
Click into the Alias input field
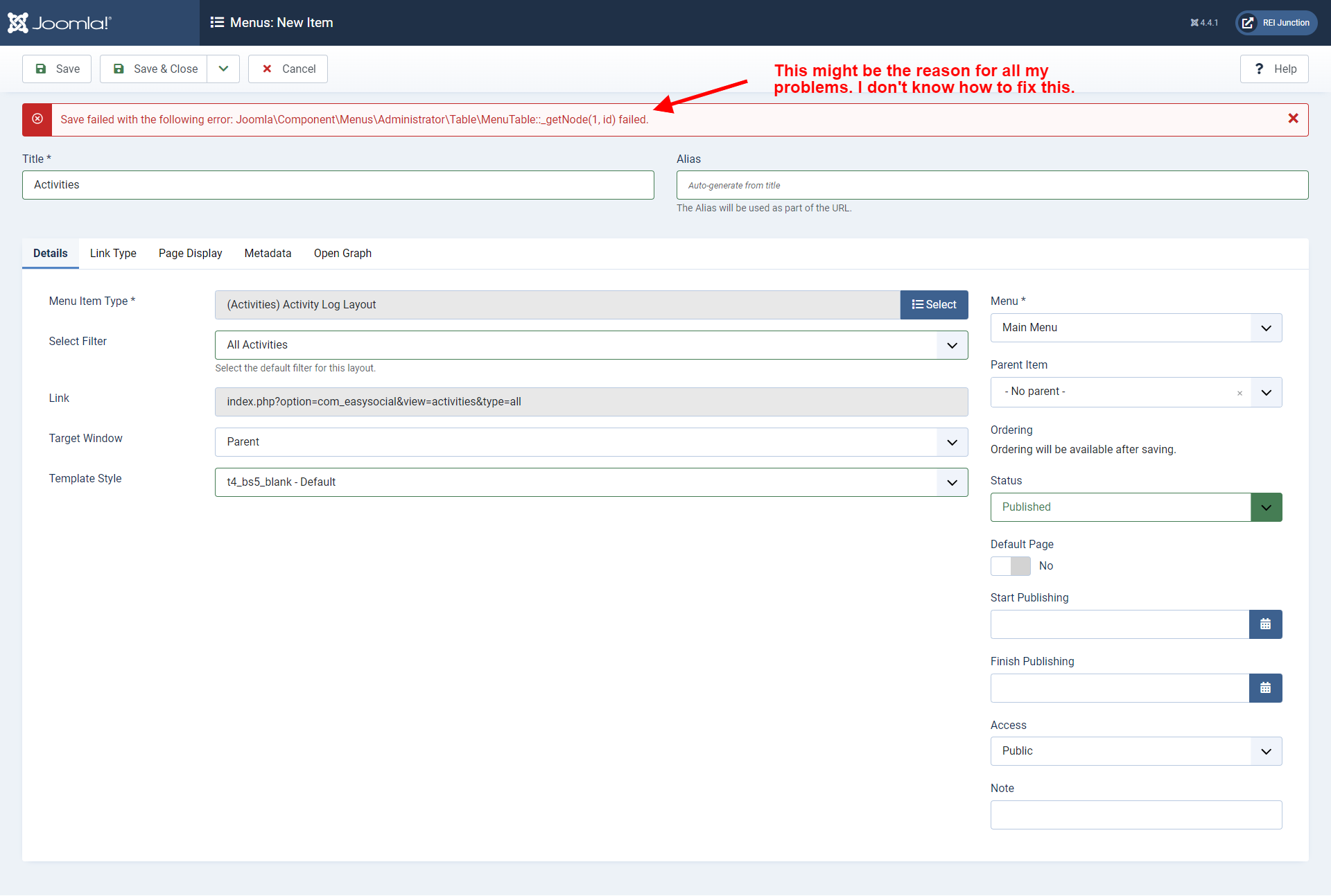pos(991,185)
